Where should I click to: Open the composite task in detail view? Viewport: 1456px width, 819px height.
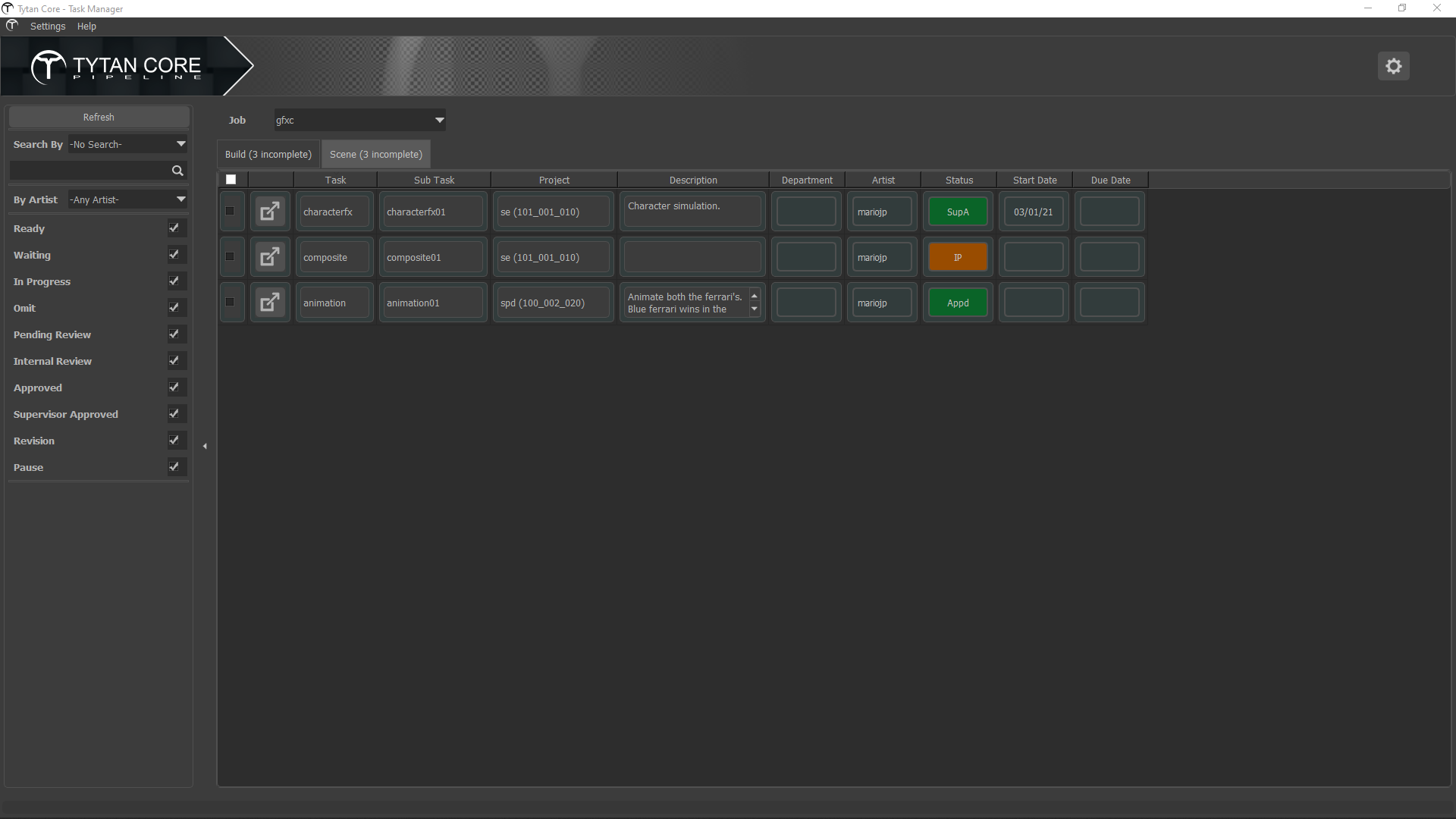tap(270, 256)
